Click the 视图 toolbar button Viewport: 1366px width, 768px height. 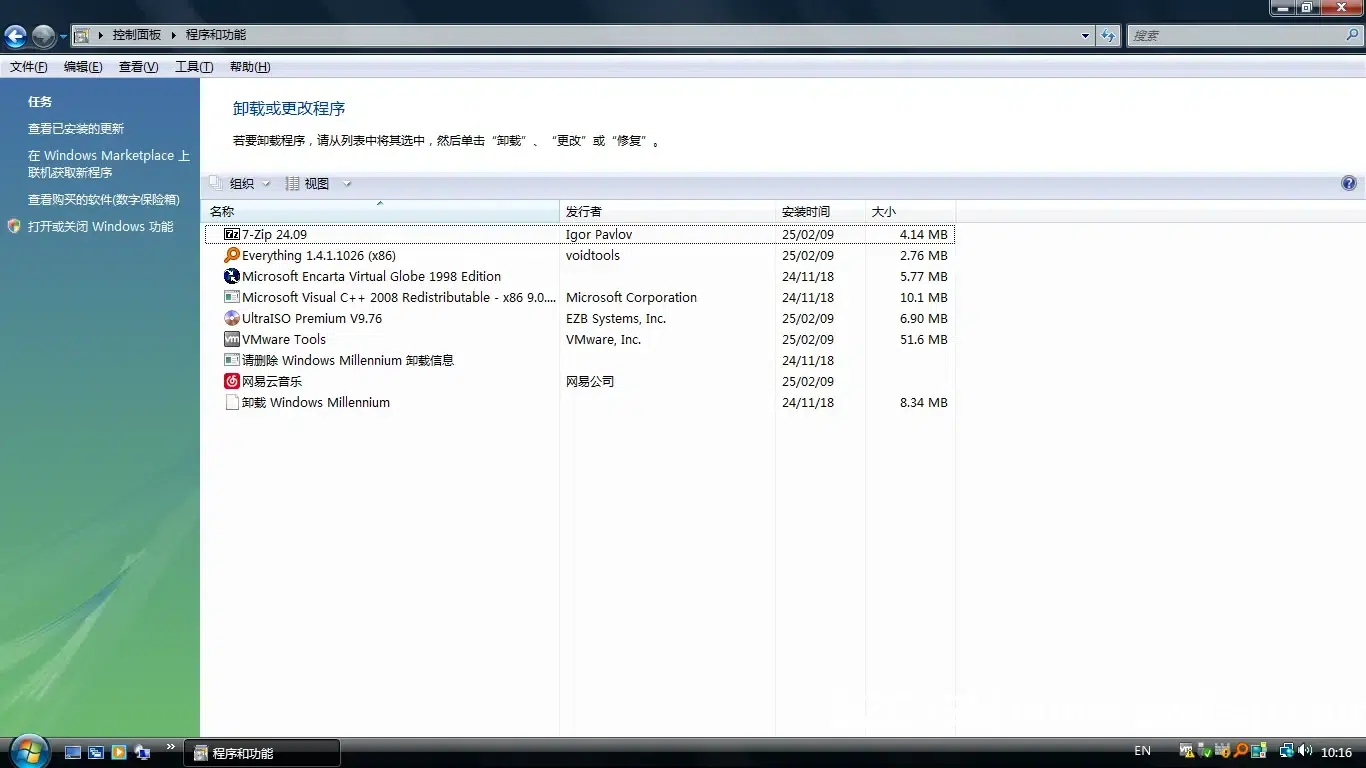tap(307, 183)
